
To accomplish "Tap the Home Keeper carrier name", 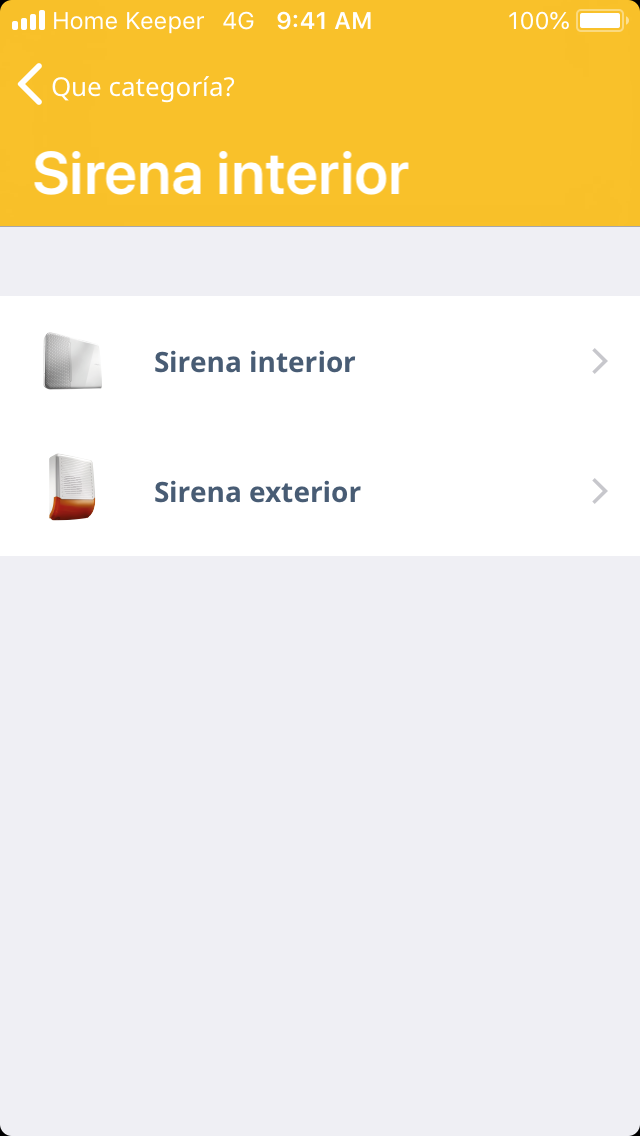I will click(128, 21).
